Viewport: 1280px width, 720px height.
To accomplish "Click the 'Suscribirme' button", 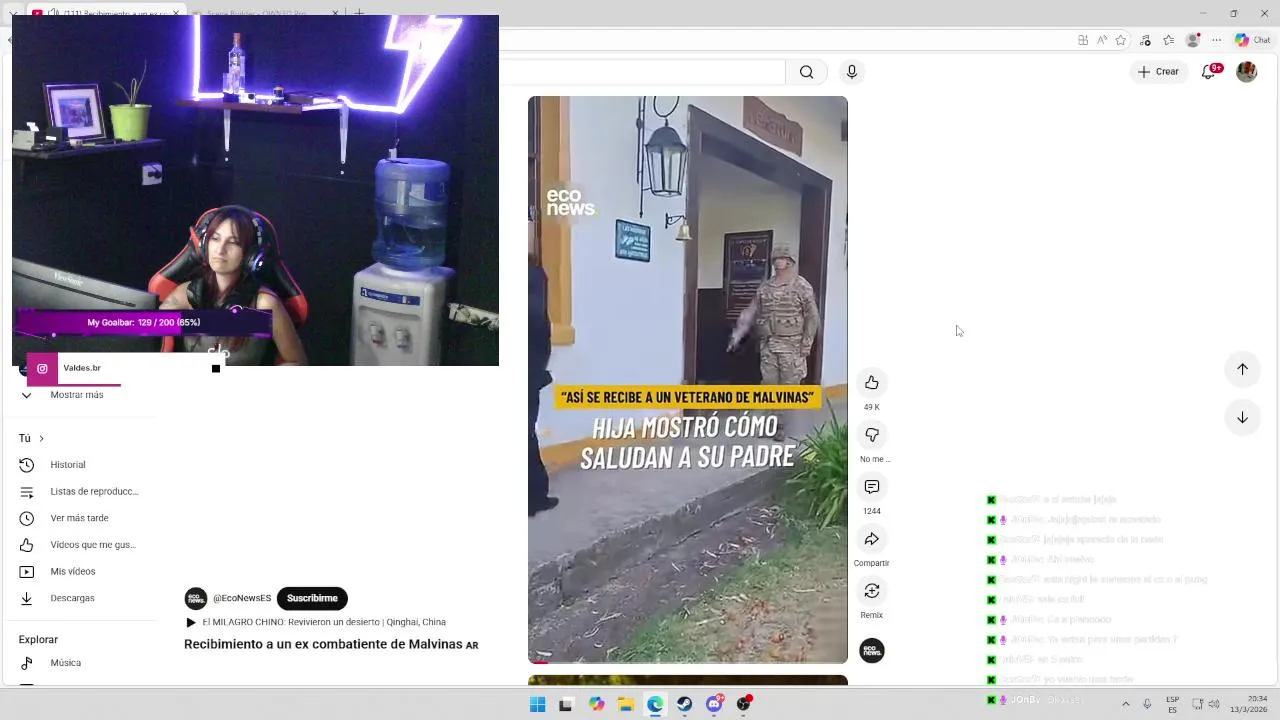I will coord(312,598).
